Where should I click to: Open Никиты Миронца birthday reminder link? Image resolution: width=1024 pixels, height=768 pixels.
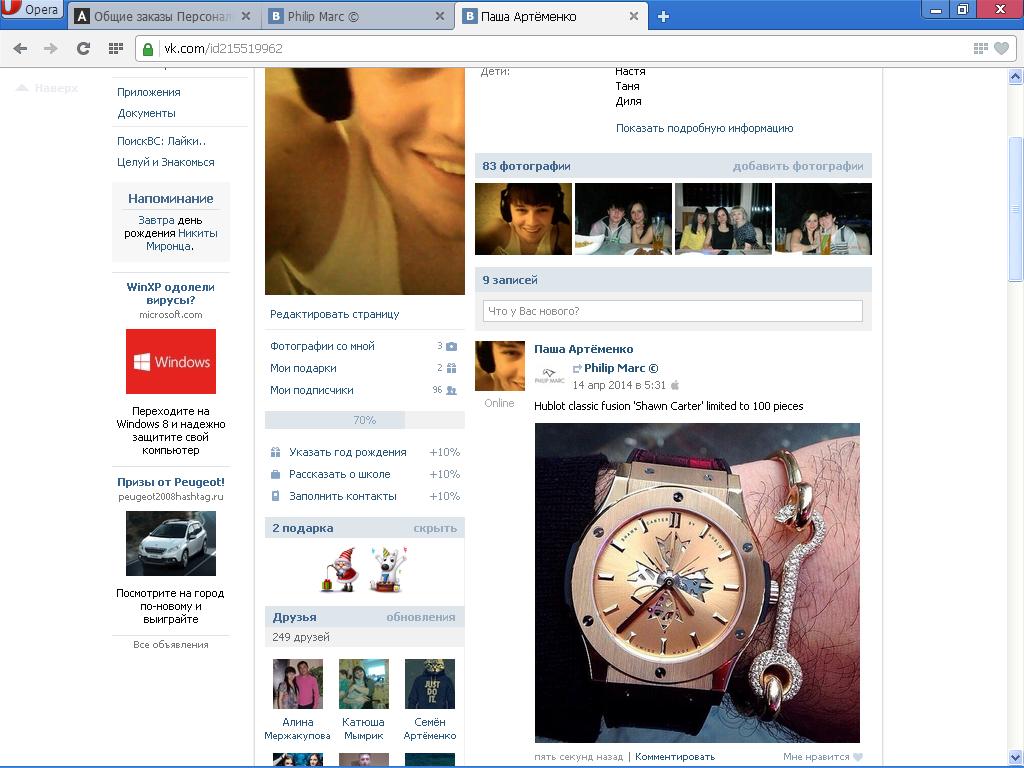(x=181, y=240)
